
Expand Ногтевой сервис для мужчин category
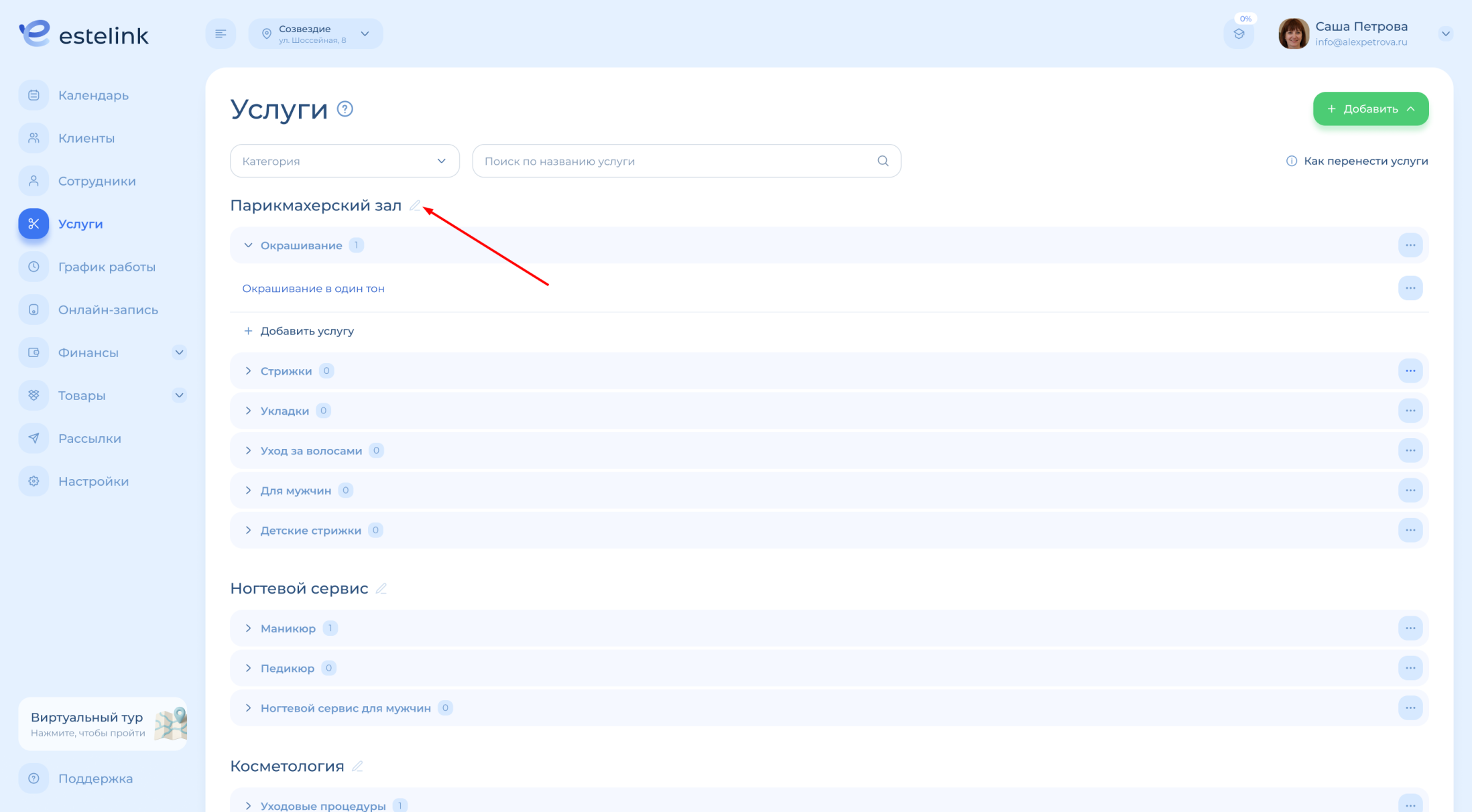point(248,707)
